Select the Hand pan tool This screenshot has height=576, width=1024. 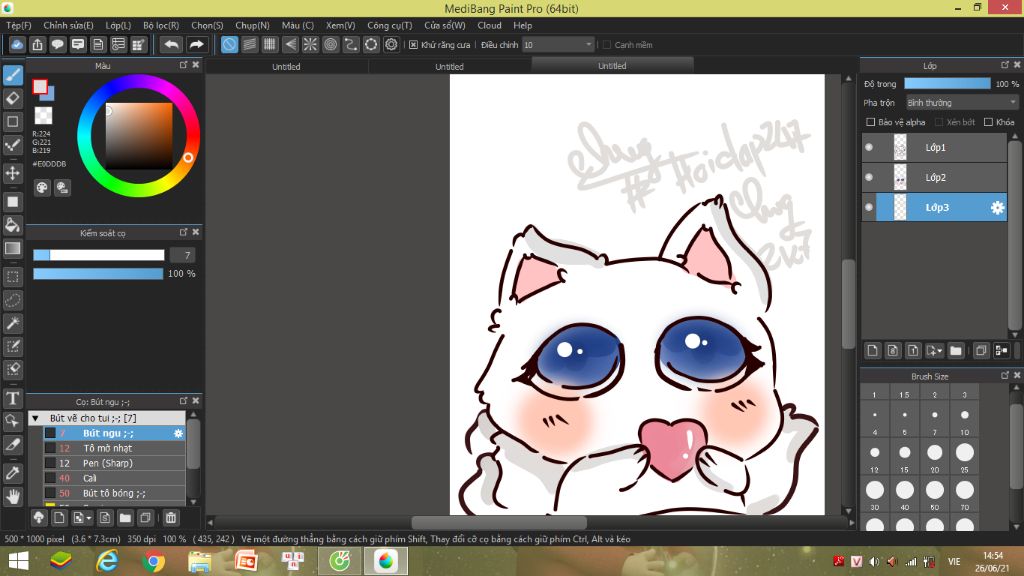coord(12,496)
